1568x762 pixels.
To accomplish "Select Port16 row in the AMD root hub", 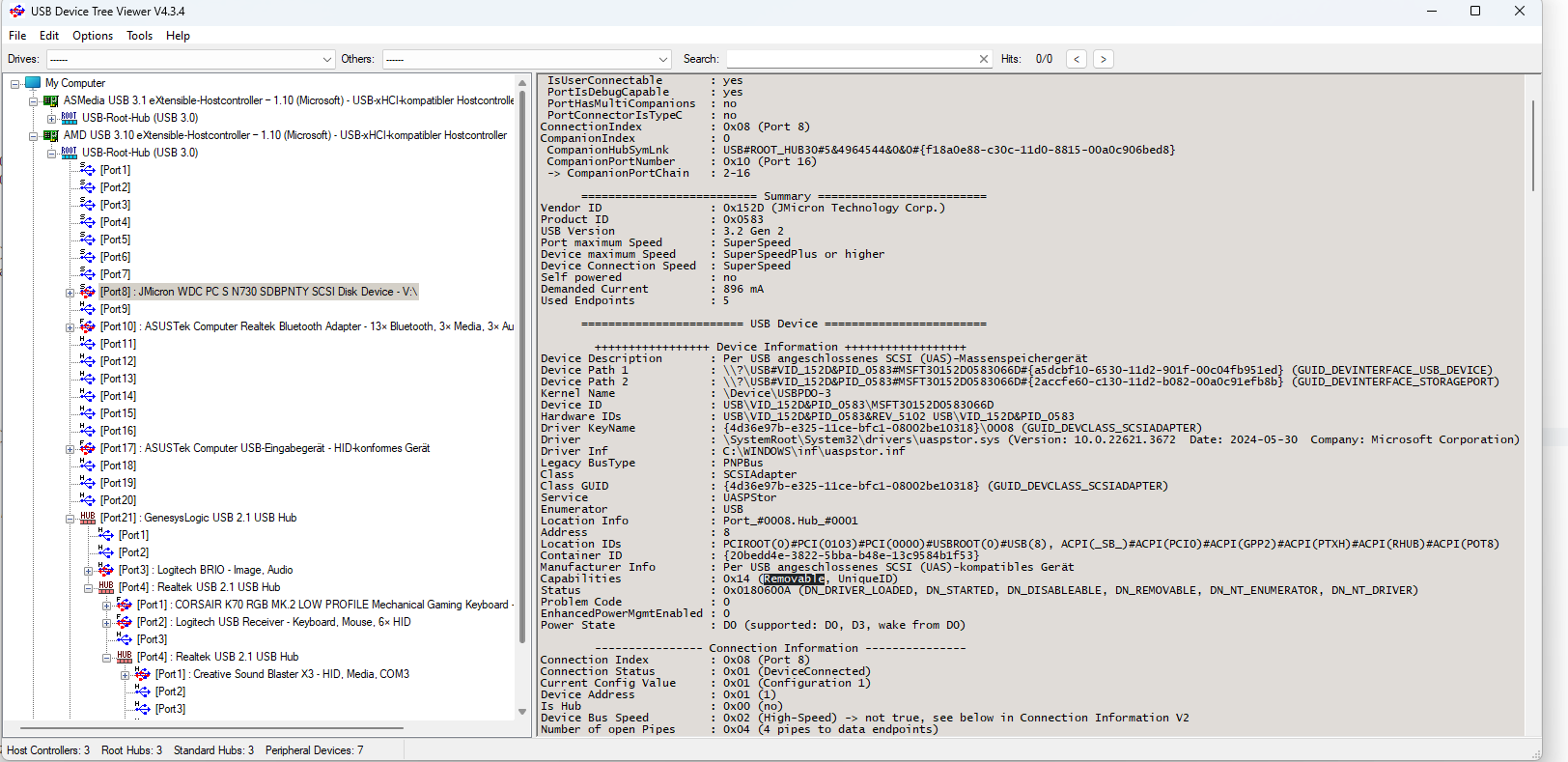I will coord(118,431).
